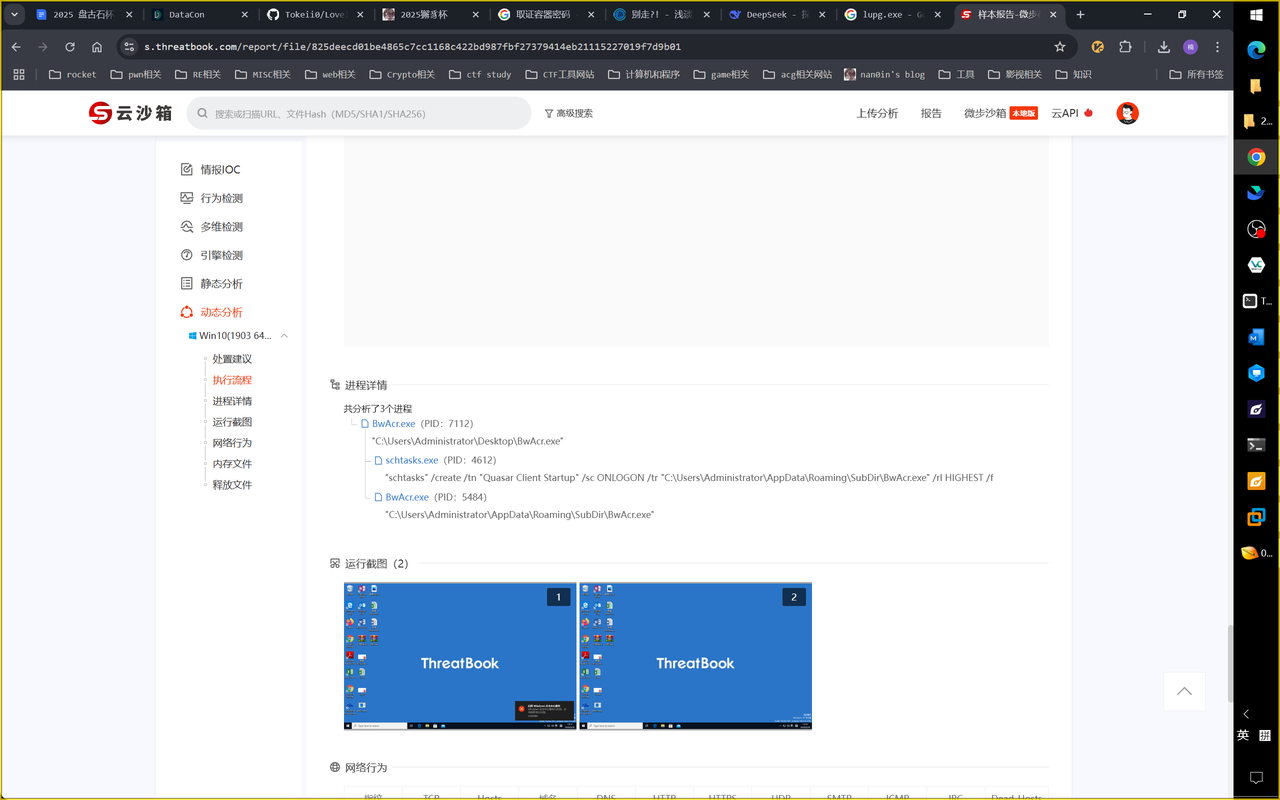Toggle the 英 input method indicator
Screen dimensions: 1280x800
coord(1244,735)
